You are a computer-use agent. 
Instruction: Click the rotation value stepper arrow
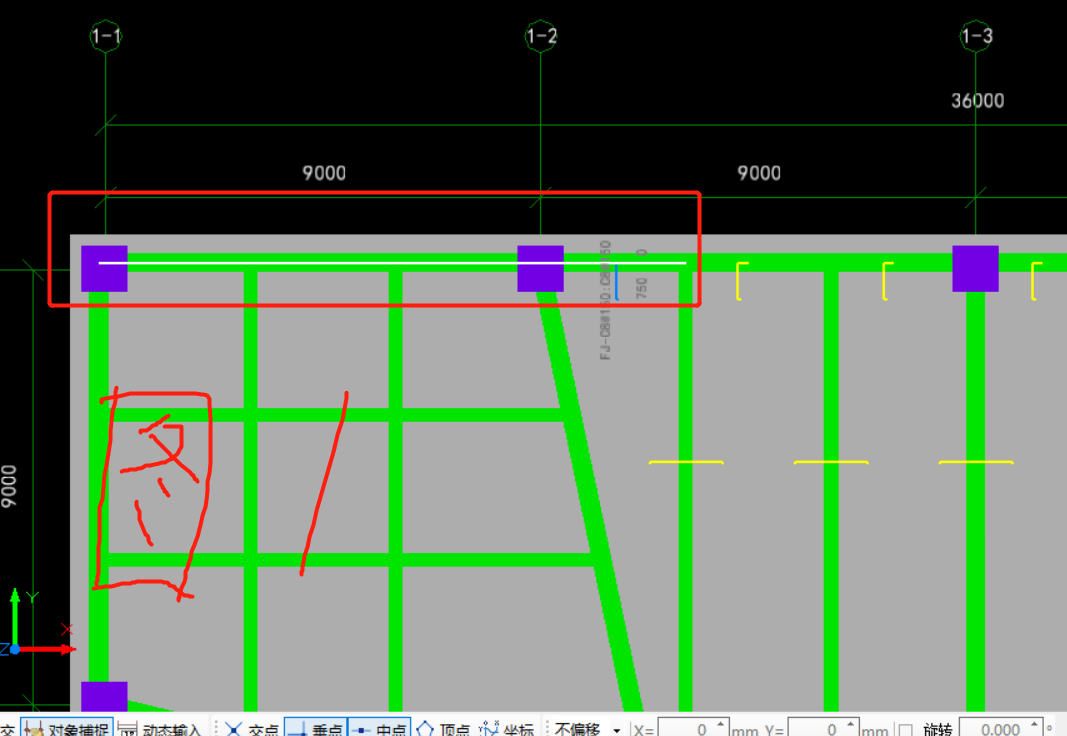pyautogui.click(x=1036, y=725)
